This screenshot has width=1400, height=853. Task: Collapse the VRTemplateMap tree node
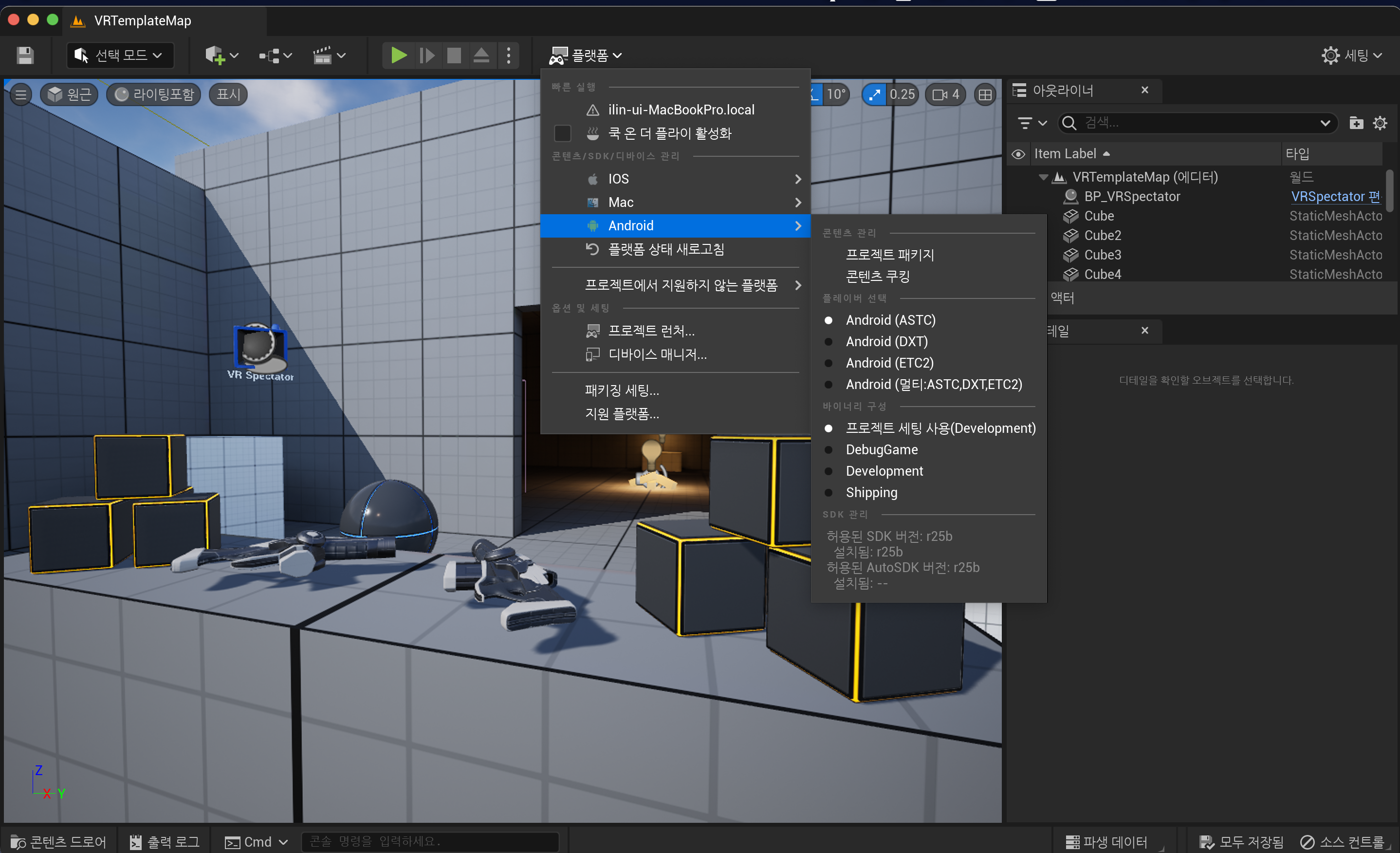pyautogui.click(x=1043, y=177)
